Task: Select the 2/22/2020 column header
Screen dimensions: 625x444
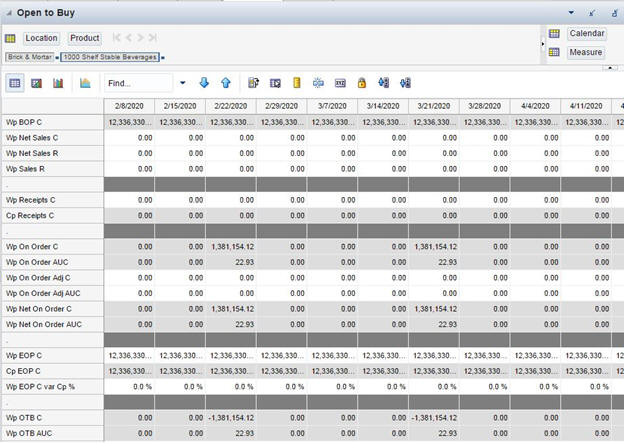Action: click(231, 106)
